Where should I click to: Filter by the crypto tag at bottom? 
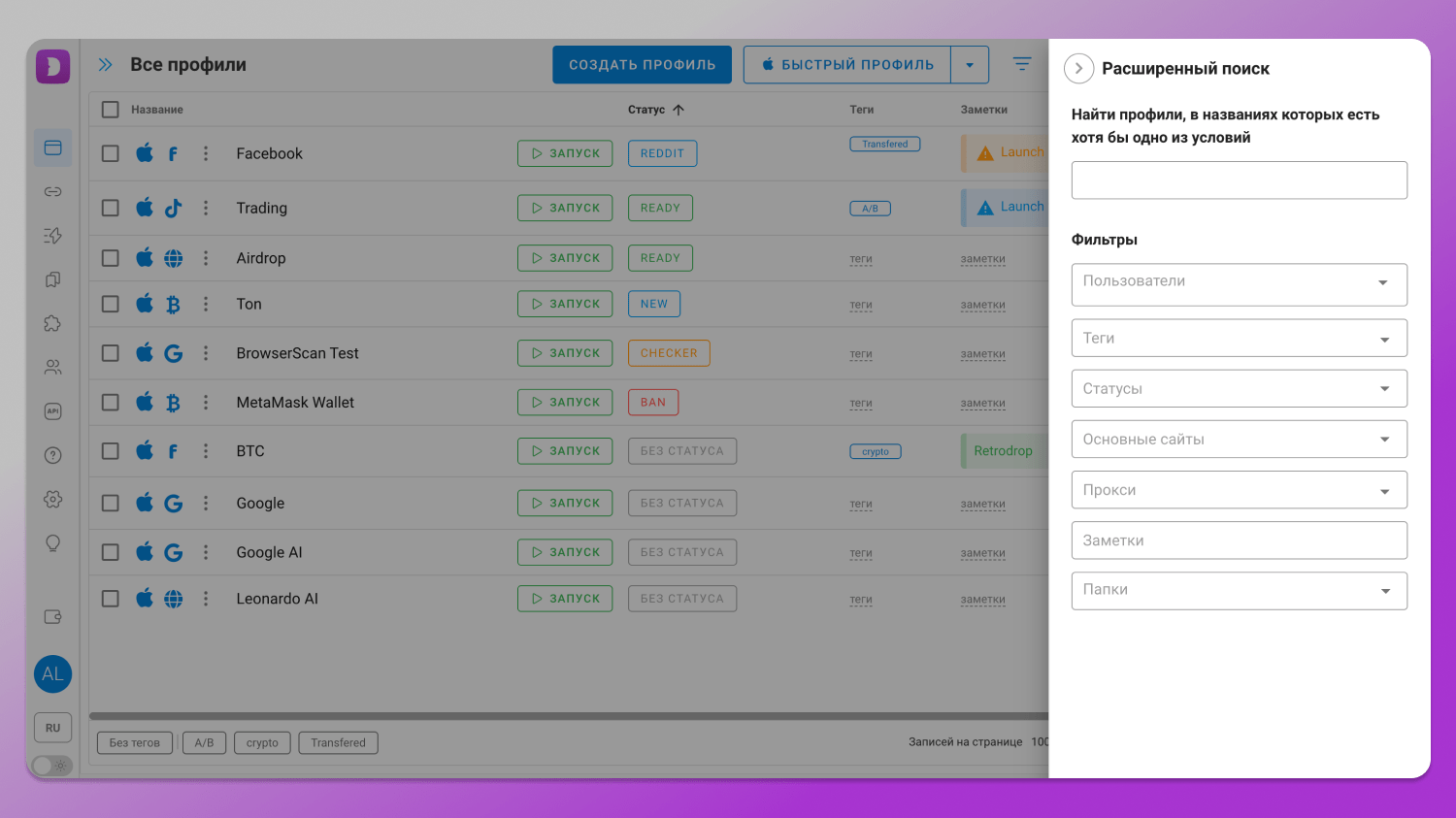[262, 743]
